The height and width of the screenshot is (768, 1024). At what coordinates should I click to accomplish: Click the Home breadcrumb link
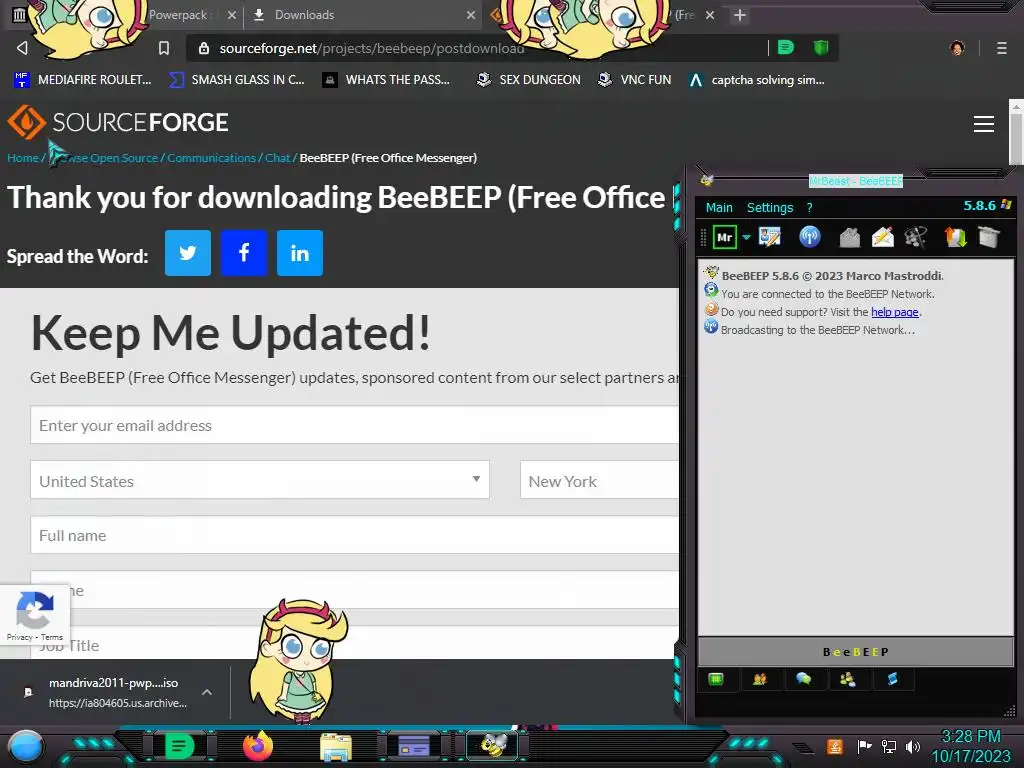23,158
